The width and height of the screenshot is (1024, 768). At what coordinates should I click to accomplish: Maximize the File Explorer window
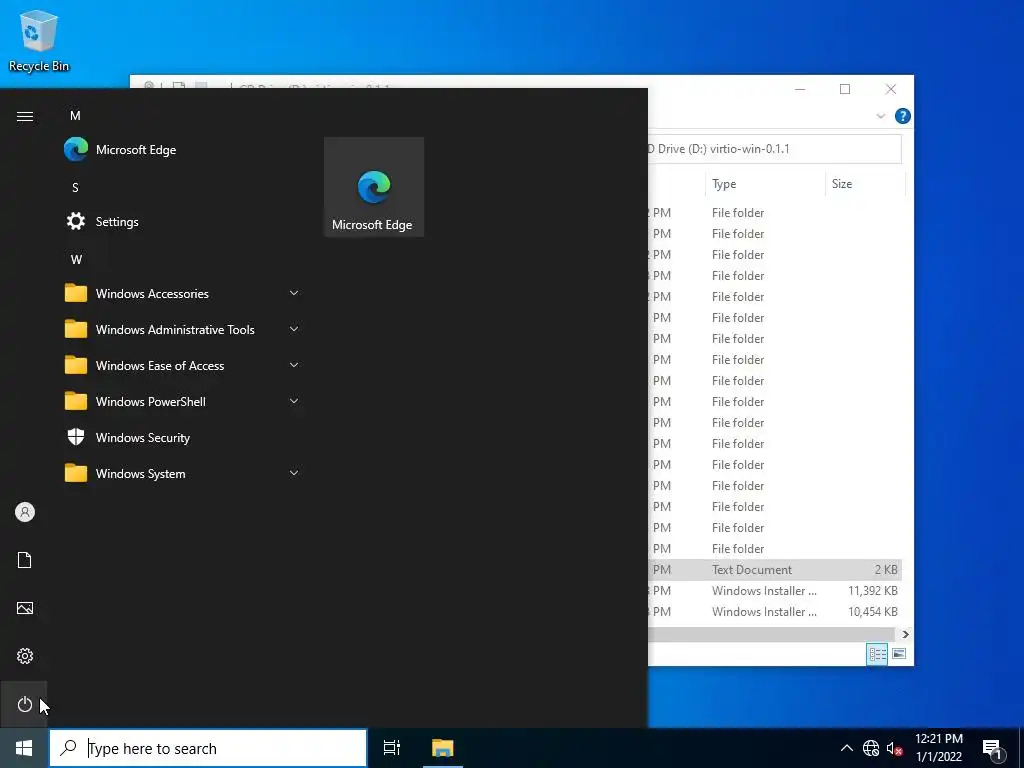pyautogui.click(x=845, y=89)
